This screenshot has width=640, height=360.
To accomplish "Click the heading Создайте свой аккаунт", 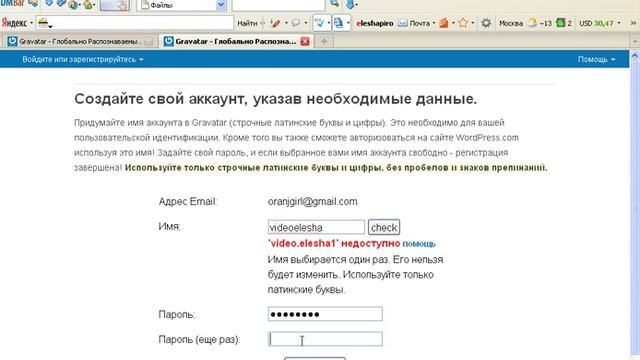I will [x=276, y=99].
